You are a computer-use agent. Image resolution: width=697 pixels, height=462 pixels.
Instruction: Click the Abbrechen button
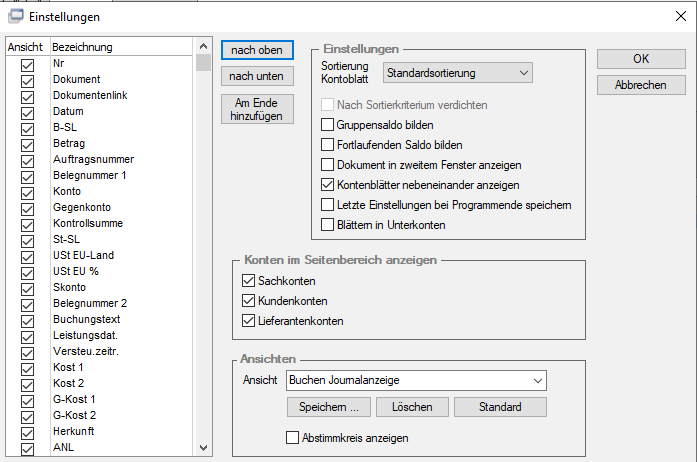(x=641, y=85)
